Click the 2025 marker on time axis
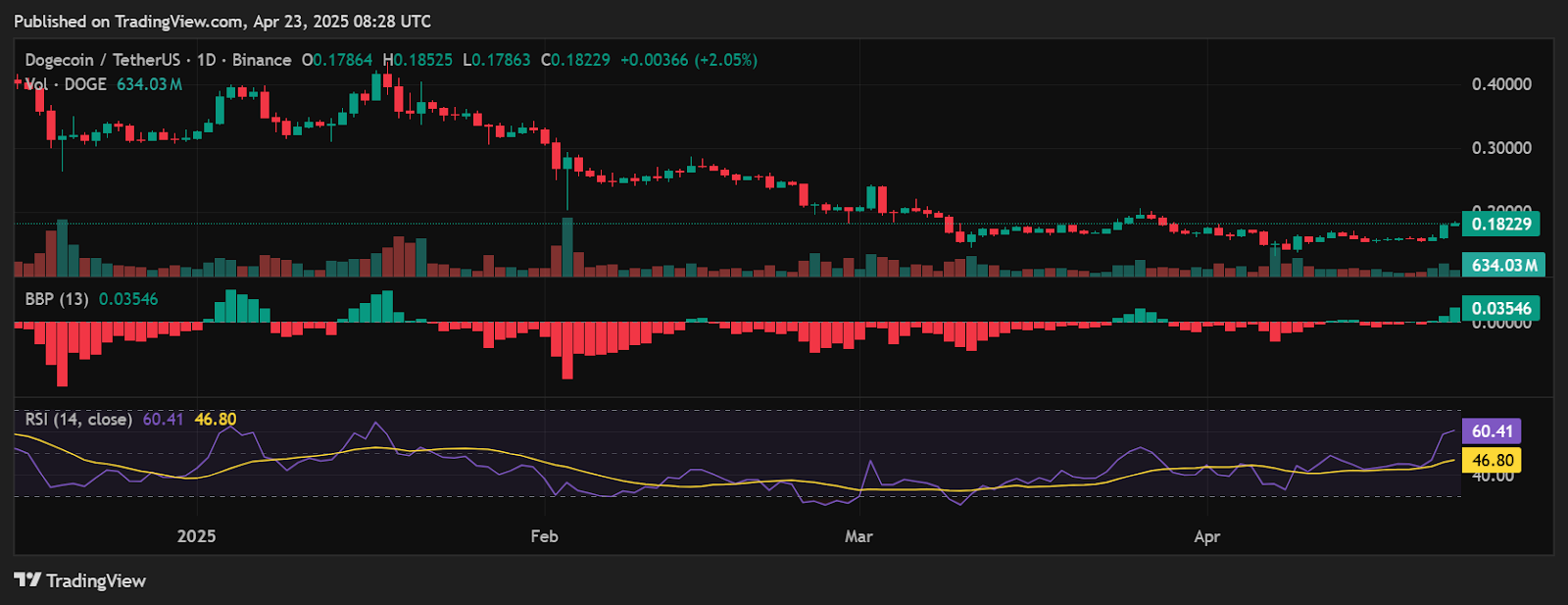 click(x=196, y=536)
